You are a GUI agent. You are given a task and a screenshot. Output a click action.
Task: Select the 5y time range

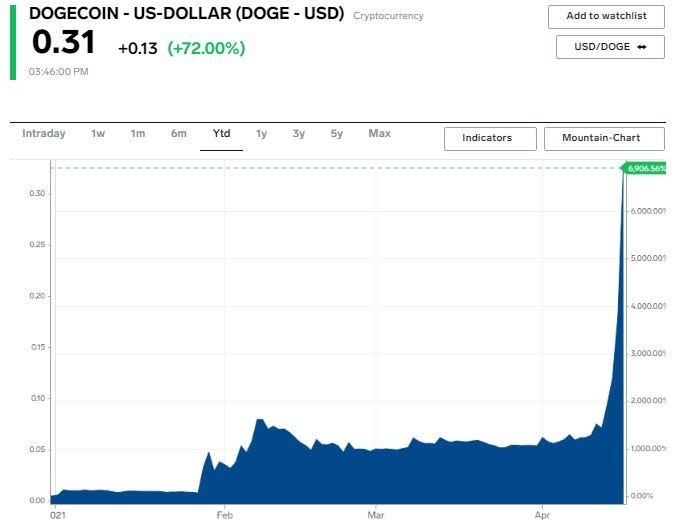click(337, 134)
